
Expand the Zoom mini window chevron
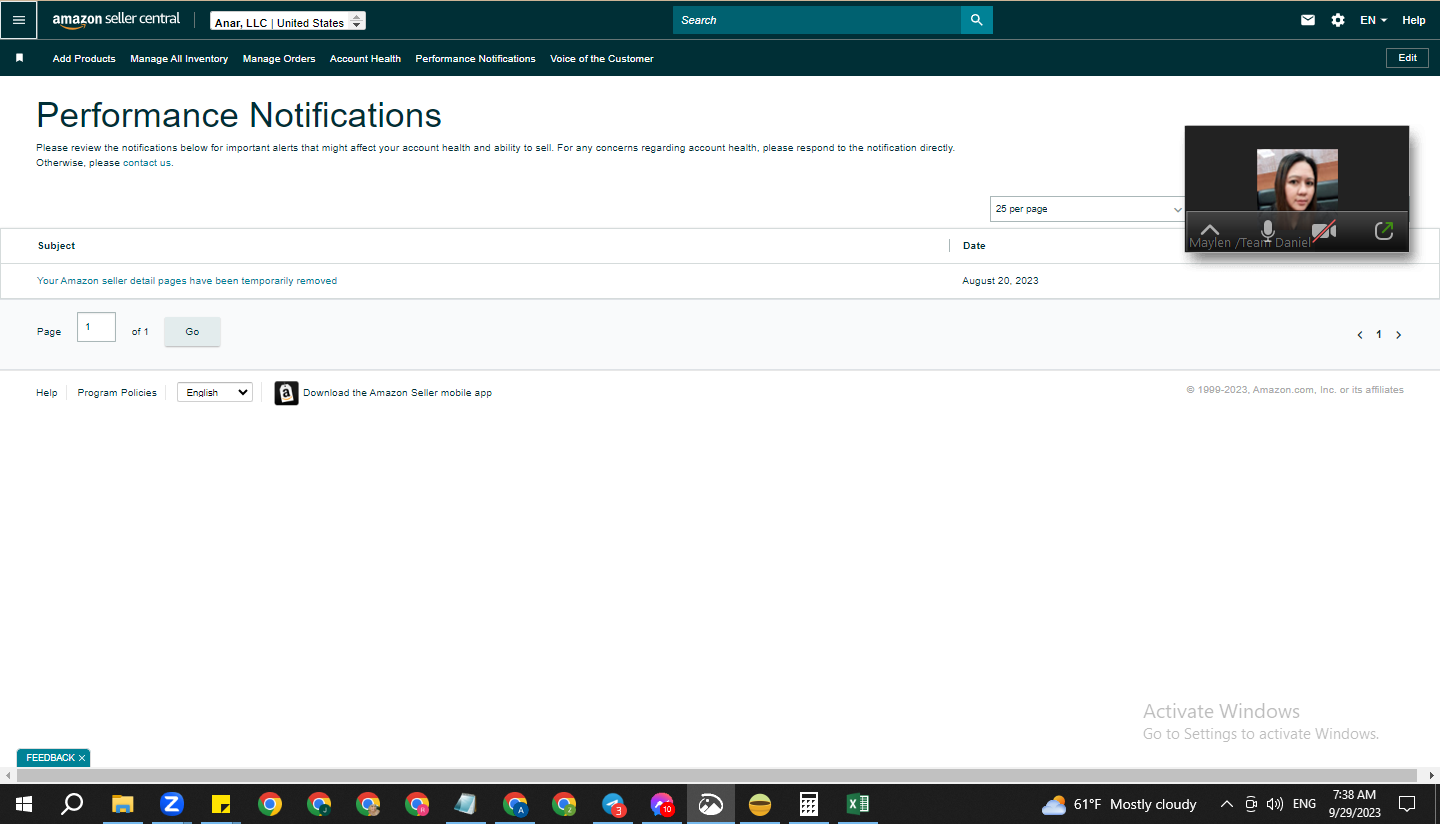1209,231
